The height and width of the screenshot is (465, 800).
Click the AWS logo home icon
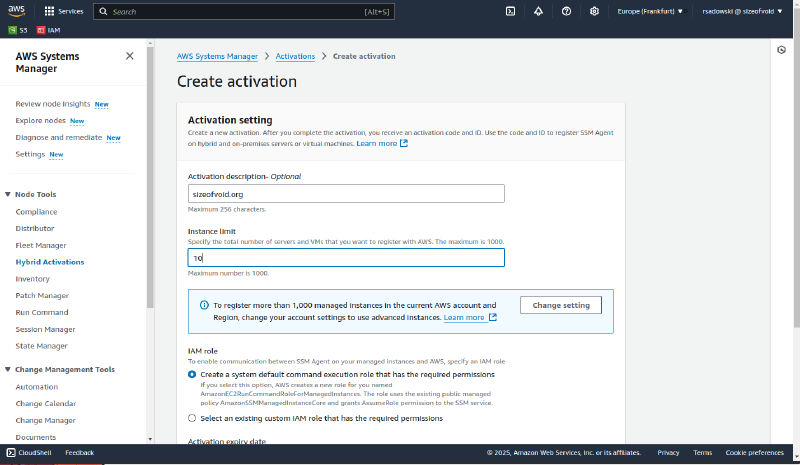point(19,11)
